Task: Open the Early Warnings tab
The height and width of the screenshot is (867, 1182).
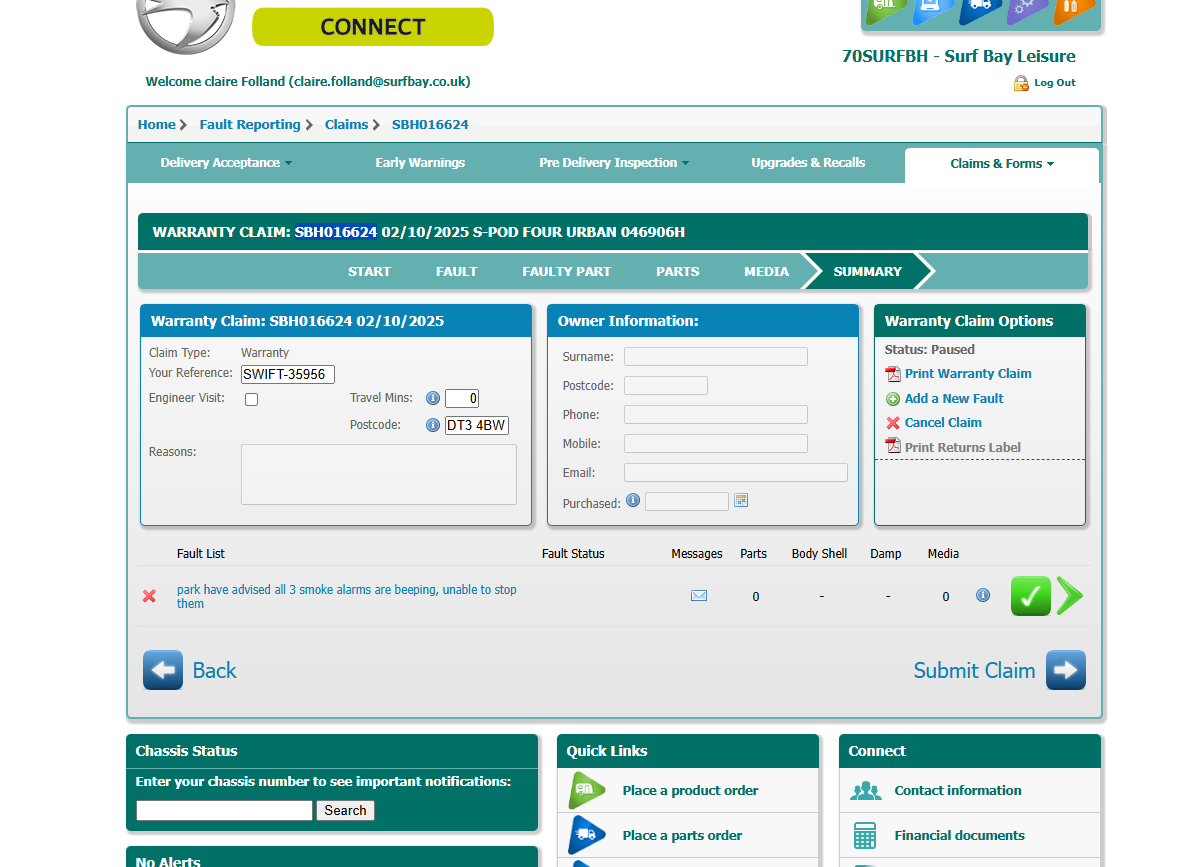Action: (420, 163)
